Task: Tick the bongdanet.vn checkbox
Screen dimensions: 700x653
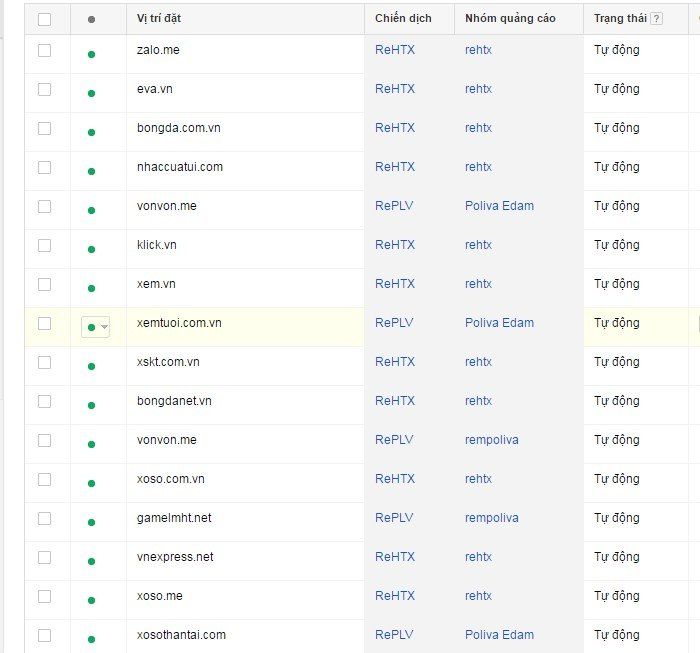Action: (44, 401)
